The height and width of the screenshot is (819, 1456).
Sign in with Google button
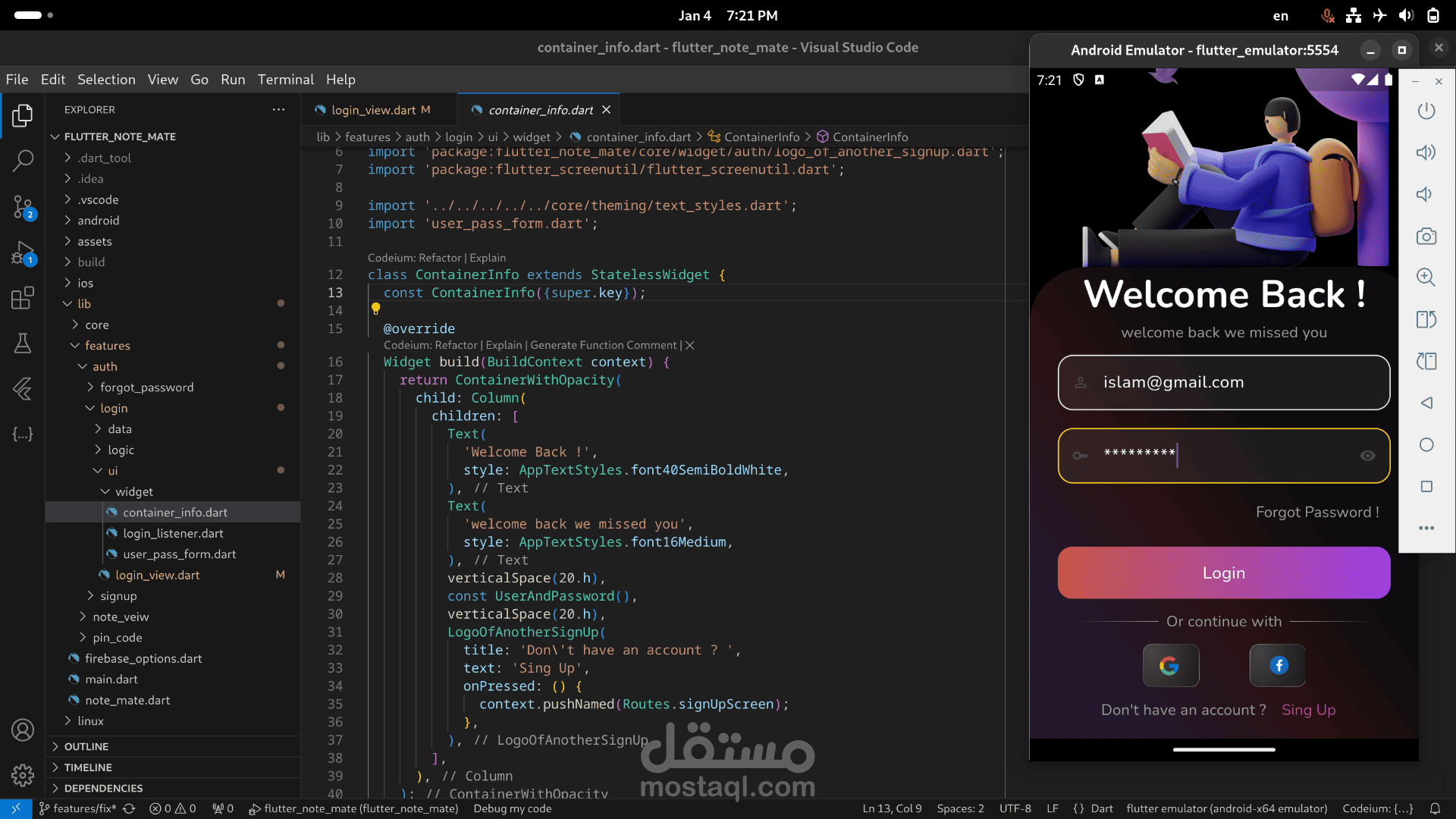pyautogui.click(x=1170, y=665)
